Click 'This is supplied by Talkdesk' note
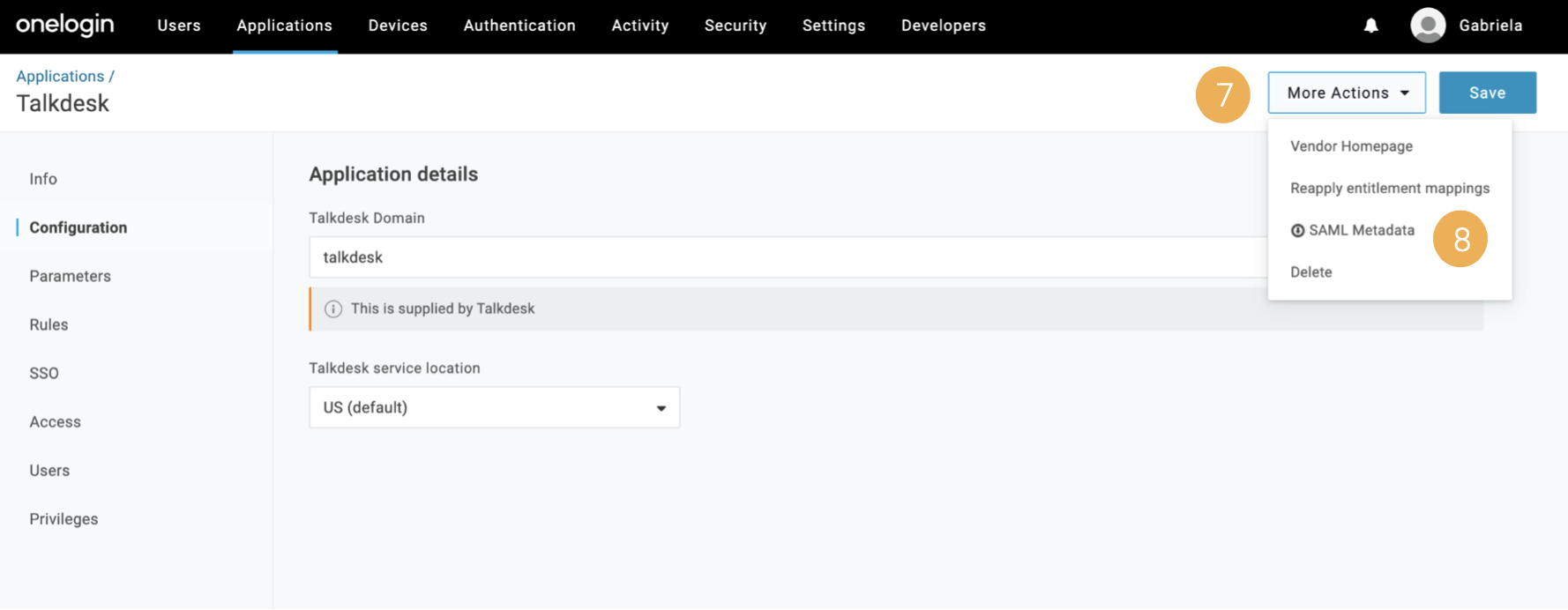 coord(443,309)
